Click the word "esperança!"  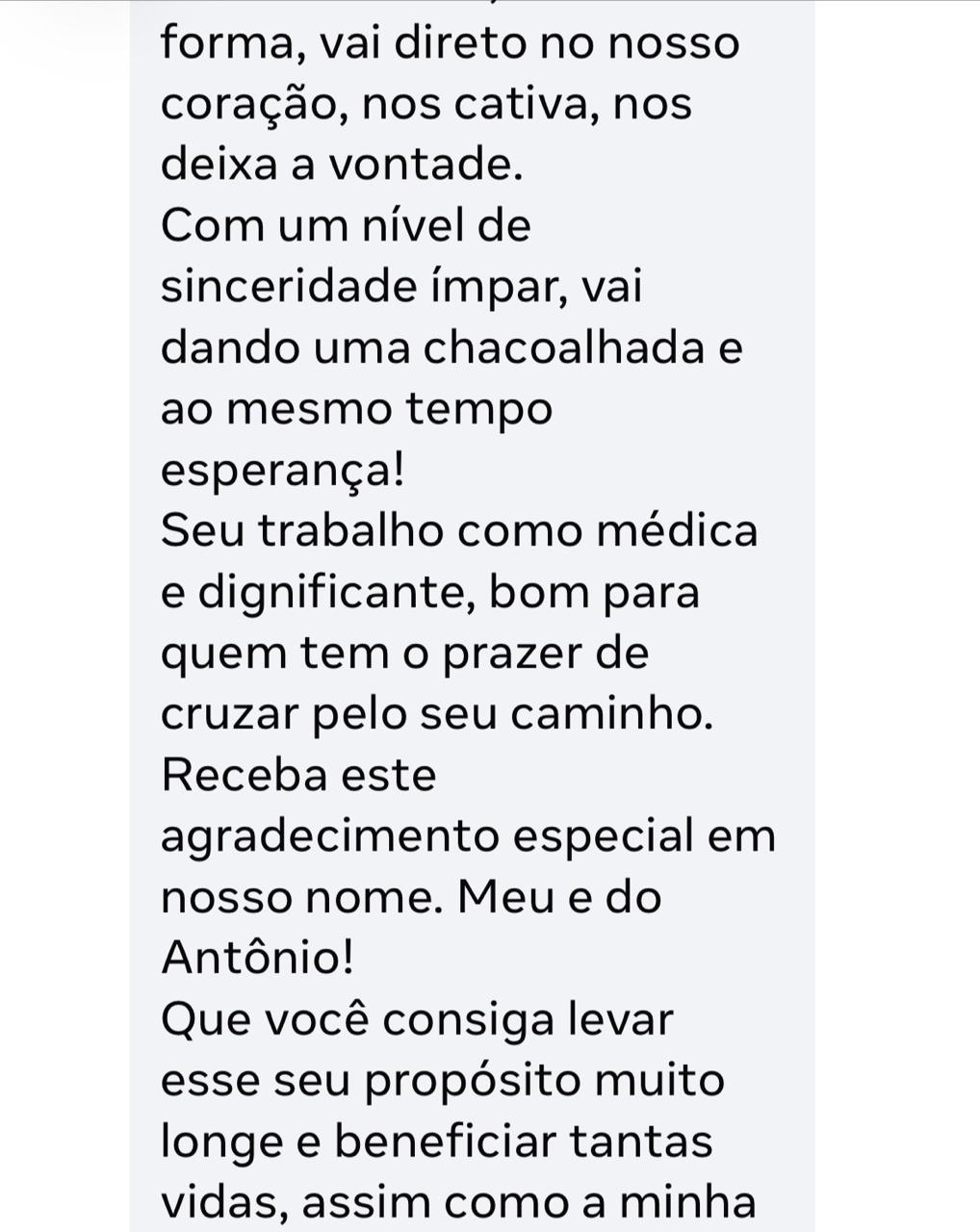point(282,470)
